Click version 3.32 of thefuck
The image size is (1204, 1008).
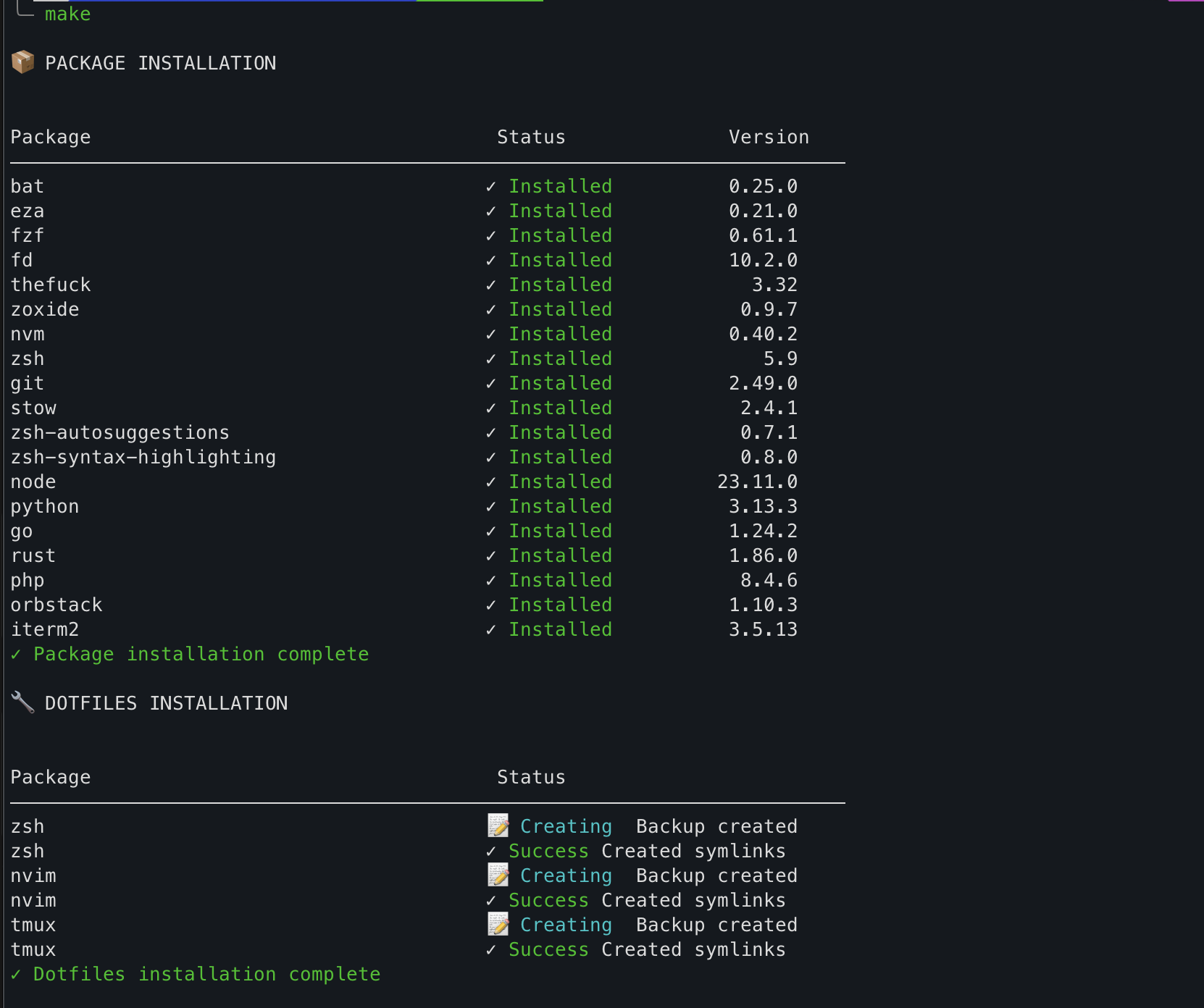pyautogui.click(x=775, y=285)
